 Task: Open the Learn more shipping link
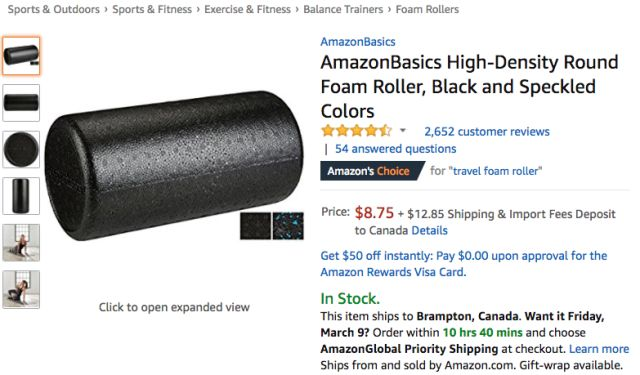pyautogui.click(x=599, y=349)
